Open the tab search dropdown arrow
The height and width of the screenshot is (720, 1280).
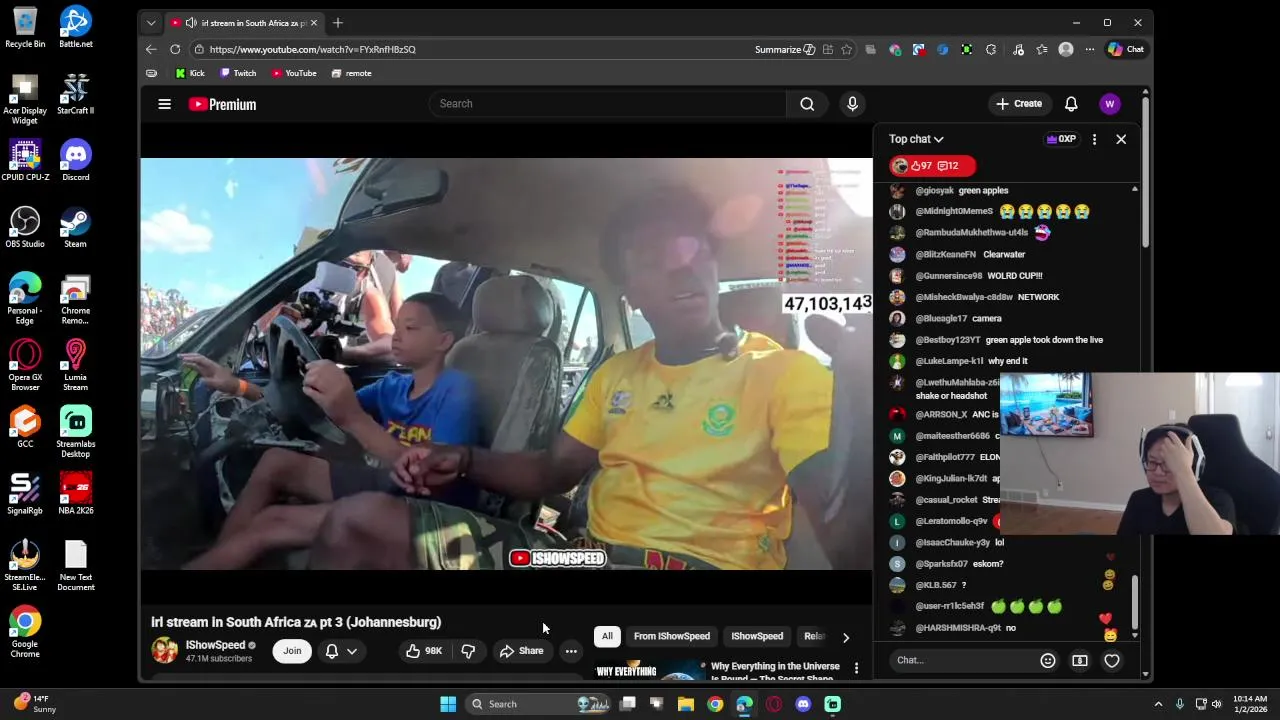coord(151,23)
